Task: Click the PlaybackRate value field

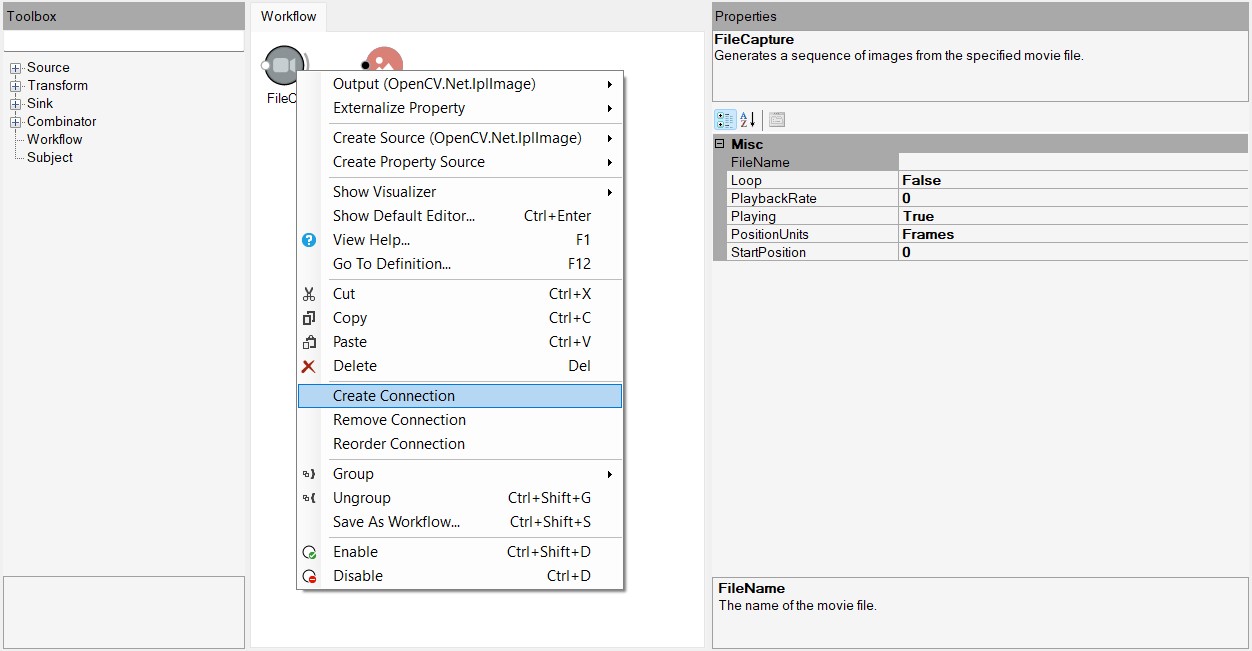Action: coord(1073,198)
